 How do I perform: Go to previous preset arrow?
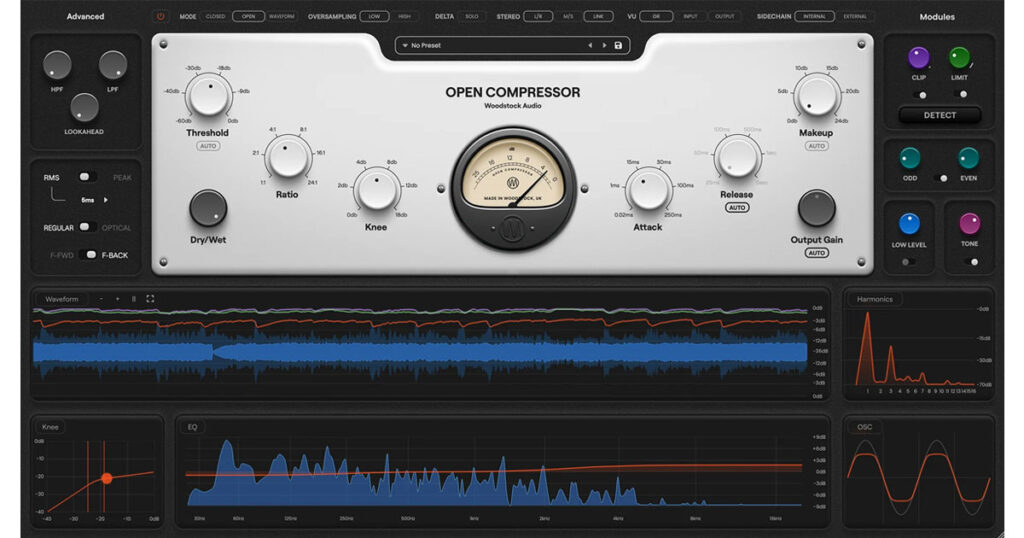[x=590, y=45]
